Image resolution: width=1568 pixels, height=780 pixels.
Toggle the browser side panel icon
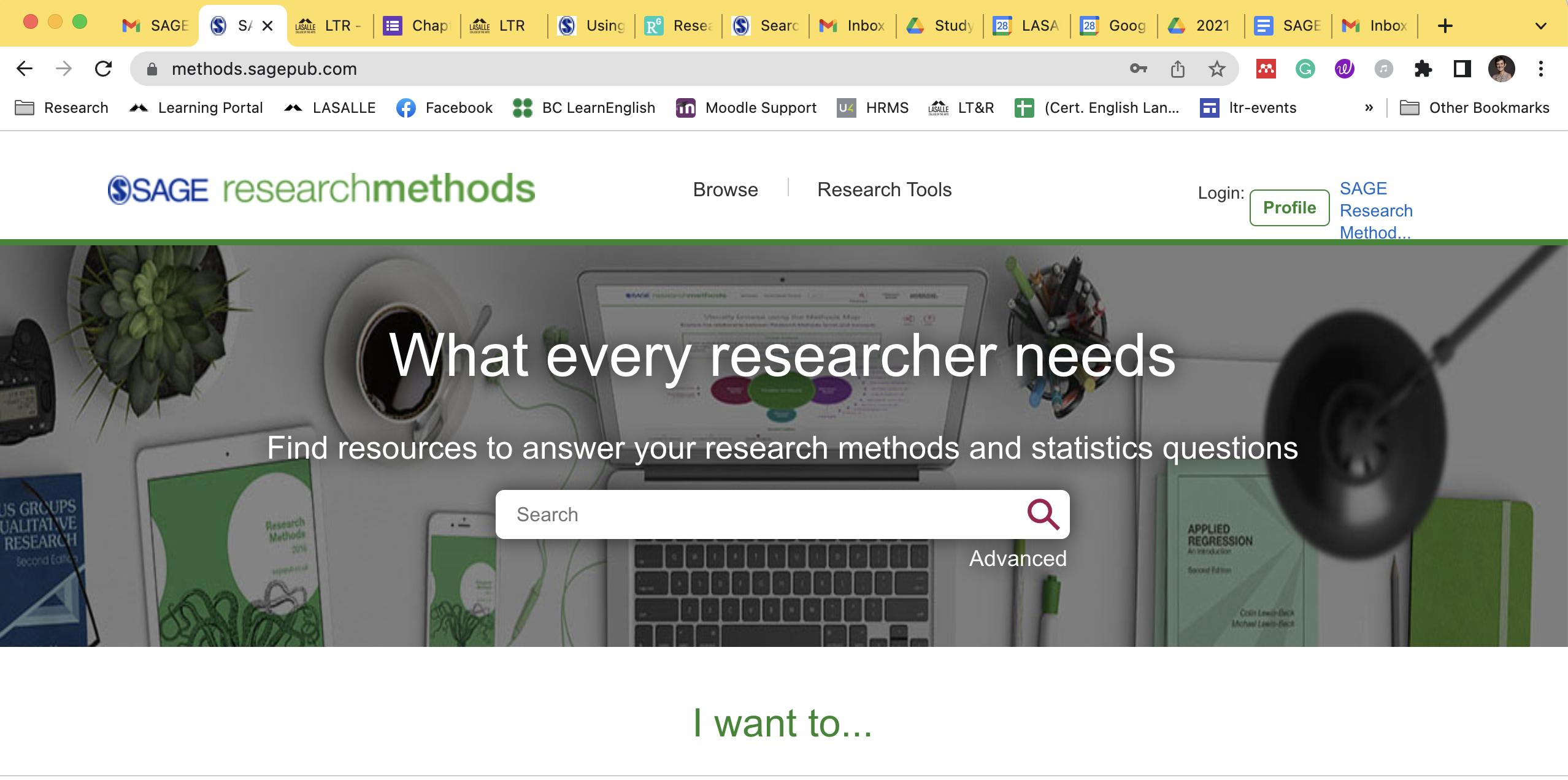tap(1462, 69)
